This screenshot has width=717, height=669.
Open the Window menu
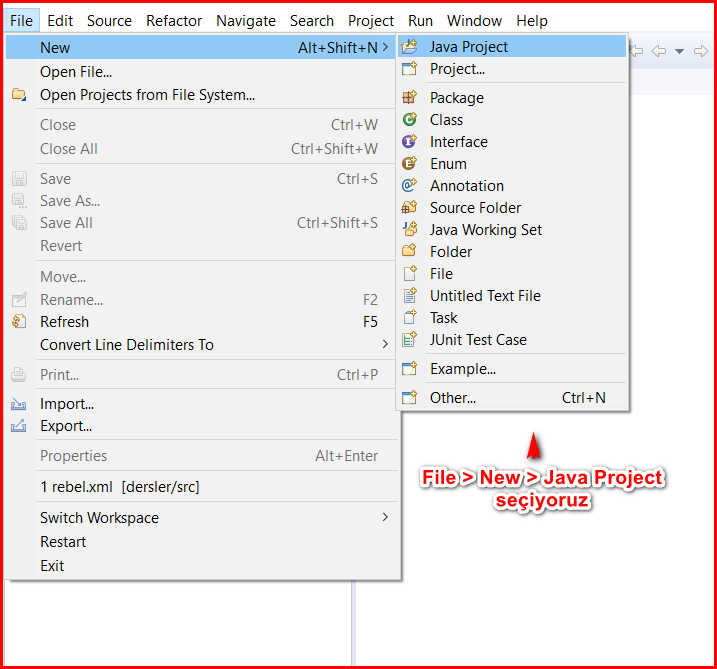[x=474, y=21]
